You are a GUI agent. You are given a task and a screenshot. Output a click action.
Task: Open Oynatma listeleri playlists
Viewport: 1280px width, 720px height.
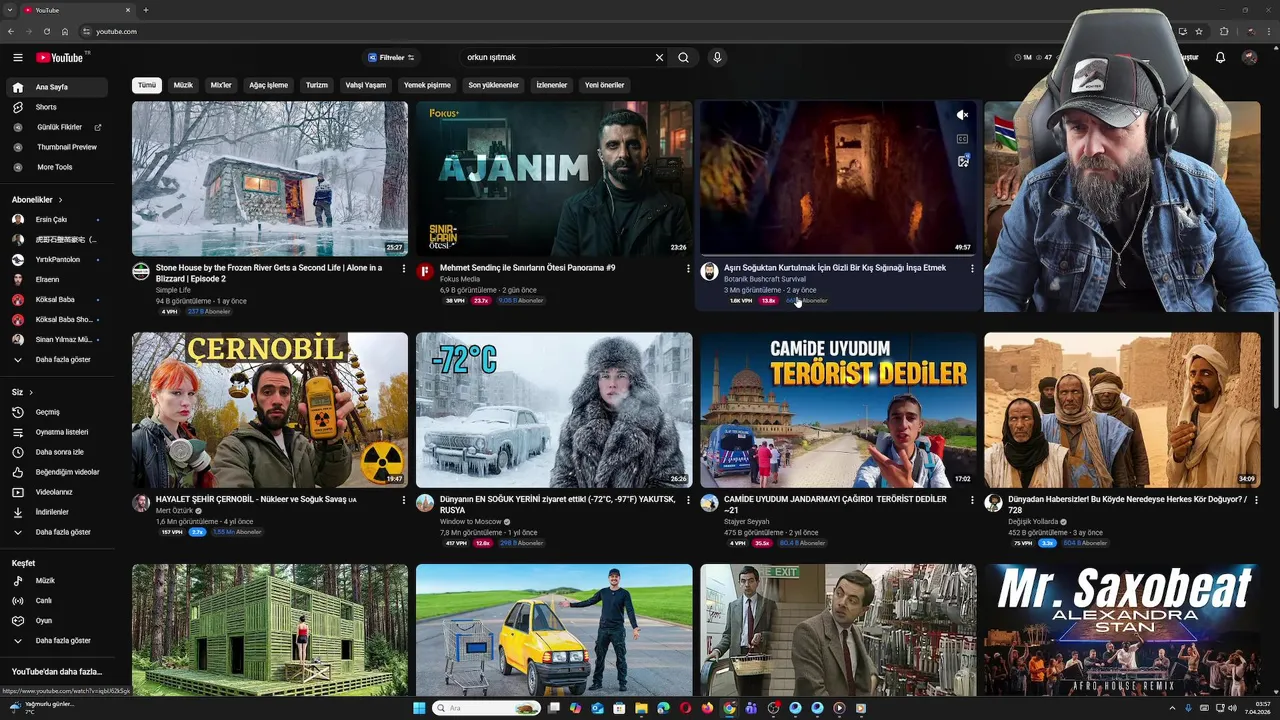(55, 432)
